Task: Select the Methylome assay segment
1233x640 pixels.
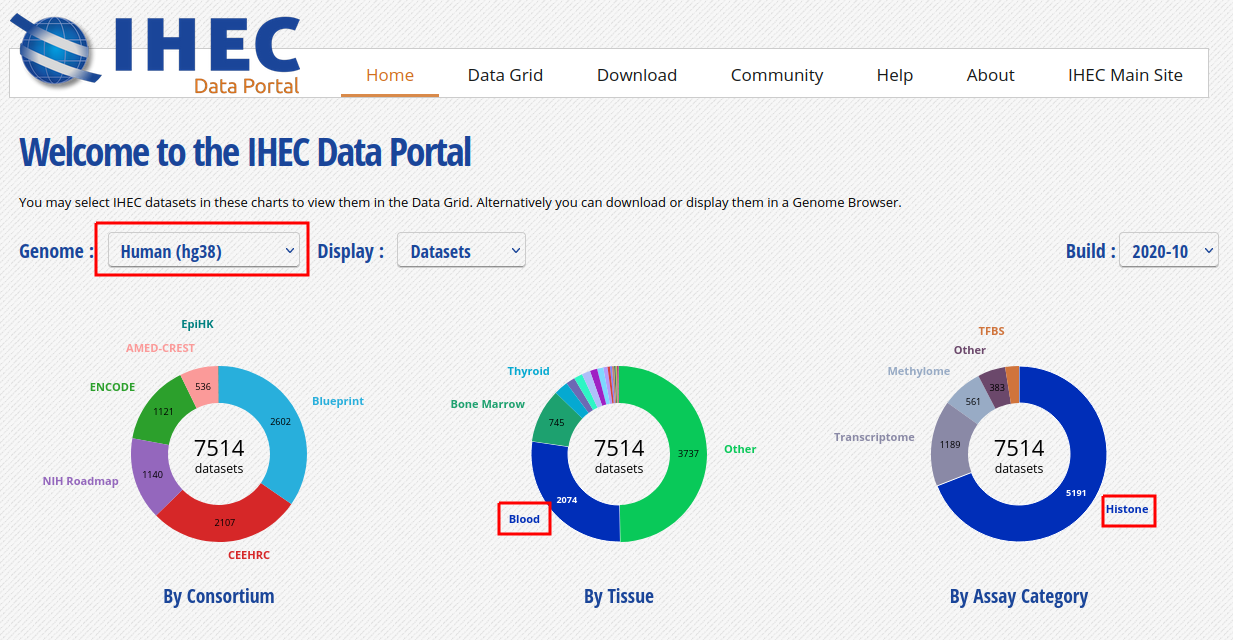Action: coord(970,400)
